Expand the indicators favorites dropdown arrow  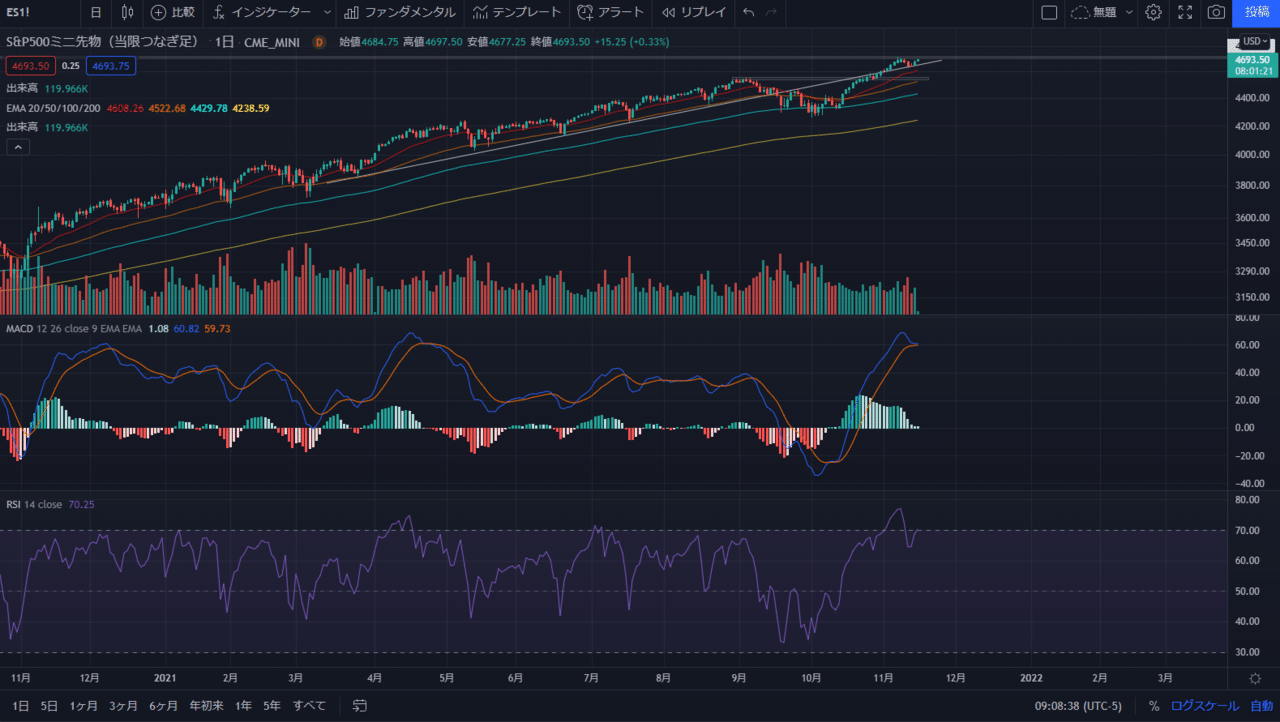tap(328, 12)
